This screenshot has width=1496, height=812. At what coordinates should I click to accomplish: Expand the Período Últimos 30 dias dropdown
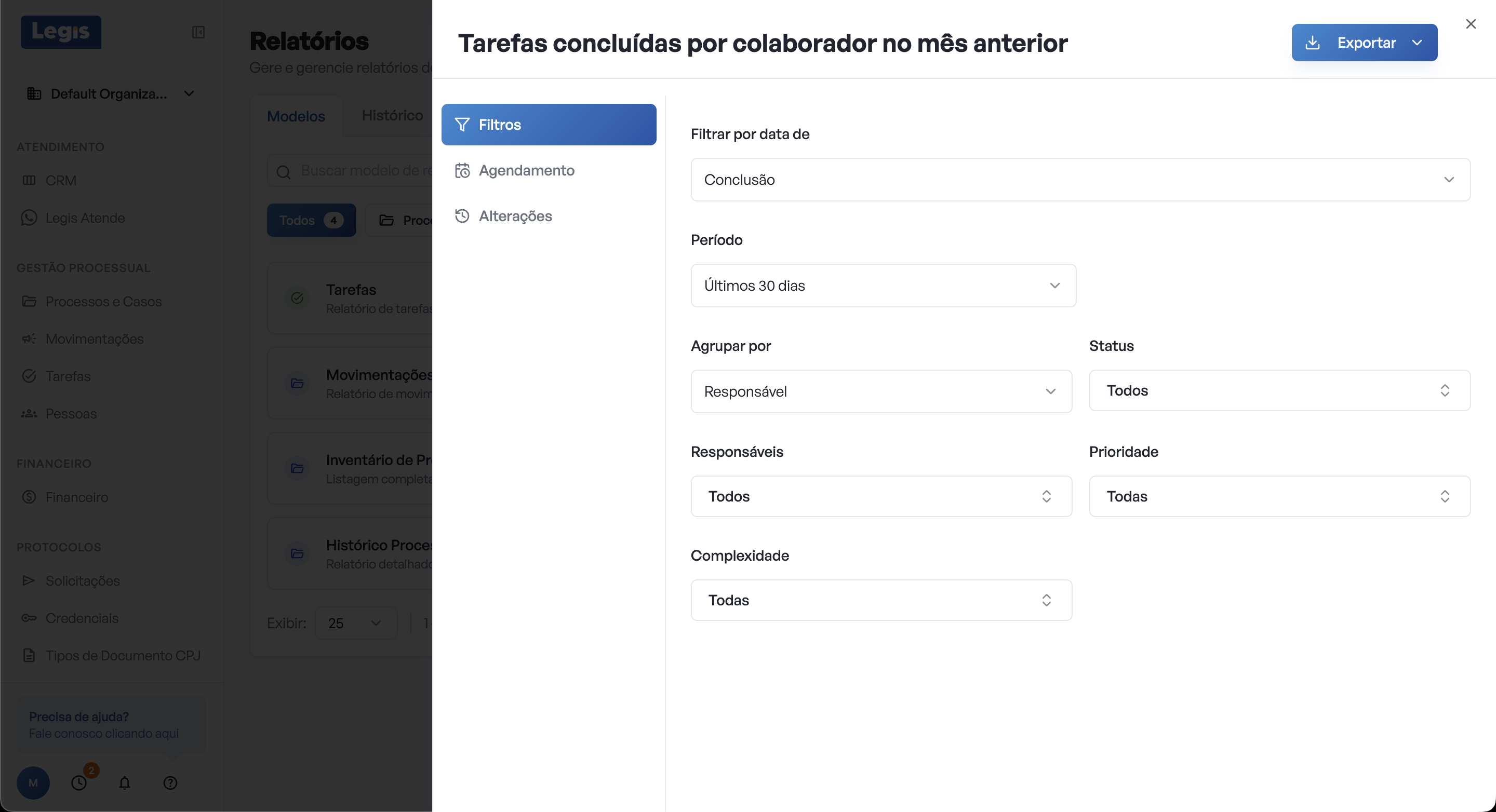(x=883, y=286)
